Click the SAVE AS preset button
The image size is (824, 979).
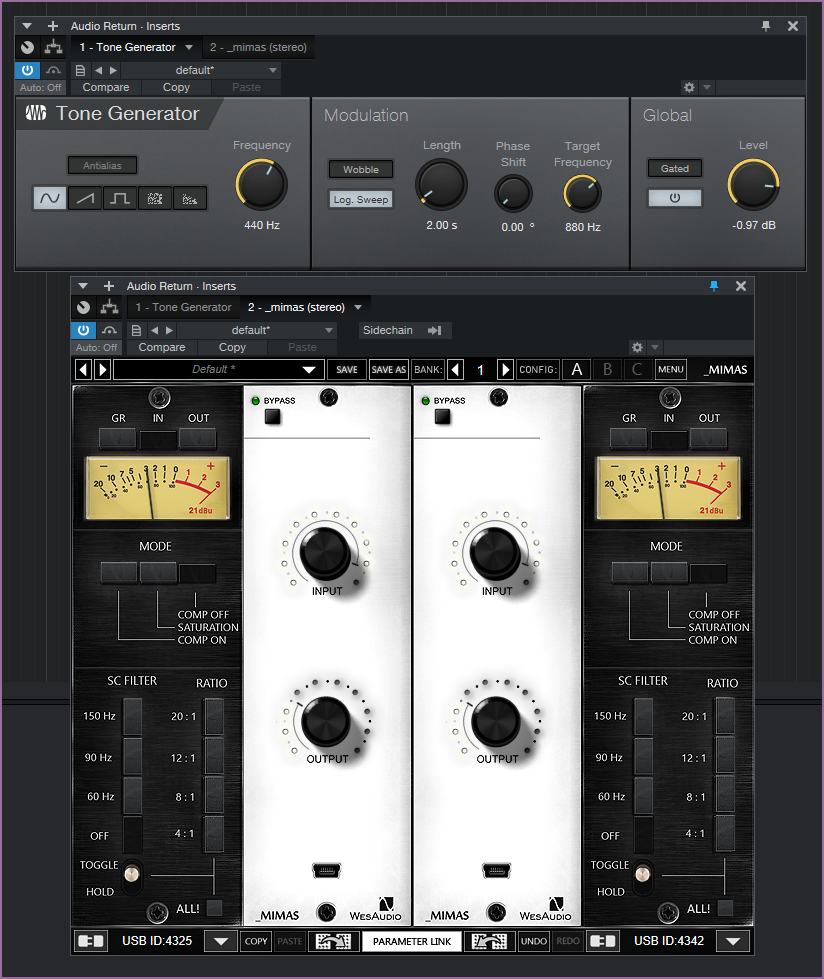pyautogui.click(x=389, y=370)
